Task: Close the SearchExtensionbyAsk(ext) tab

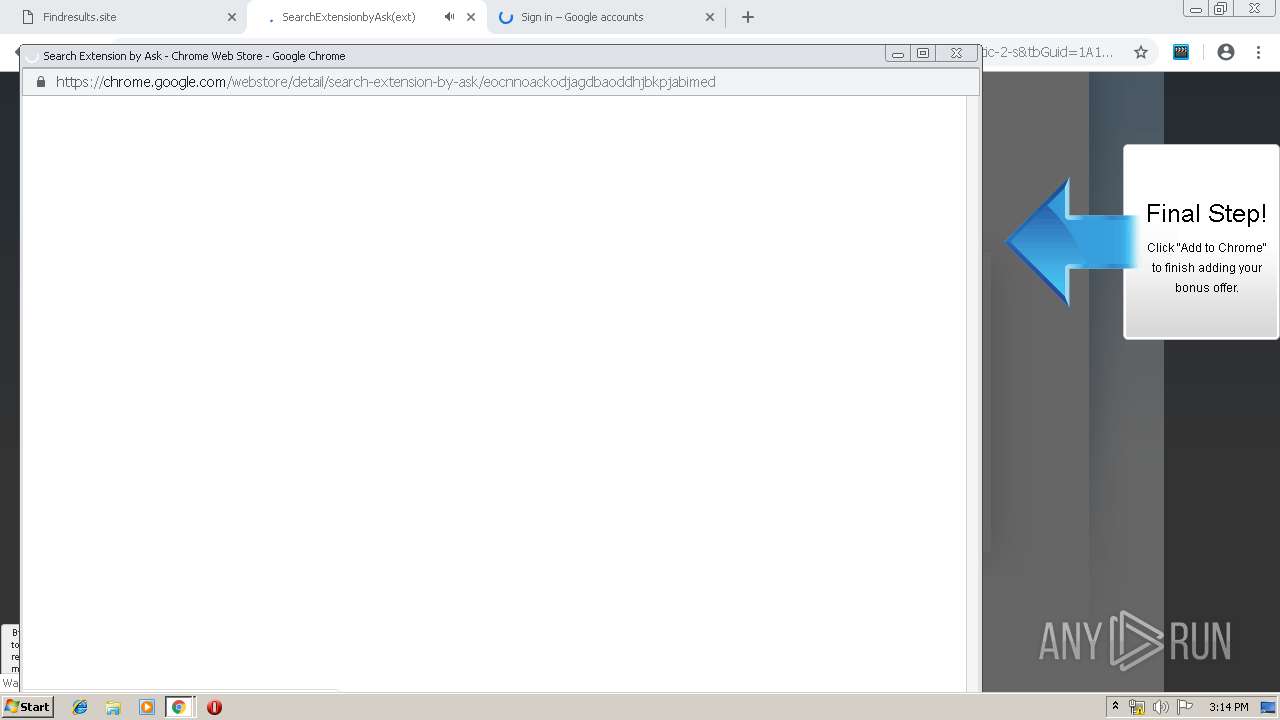Action: tap(471, 17)
